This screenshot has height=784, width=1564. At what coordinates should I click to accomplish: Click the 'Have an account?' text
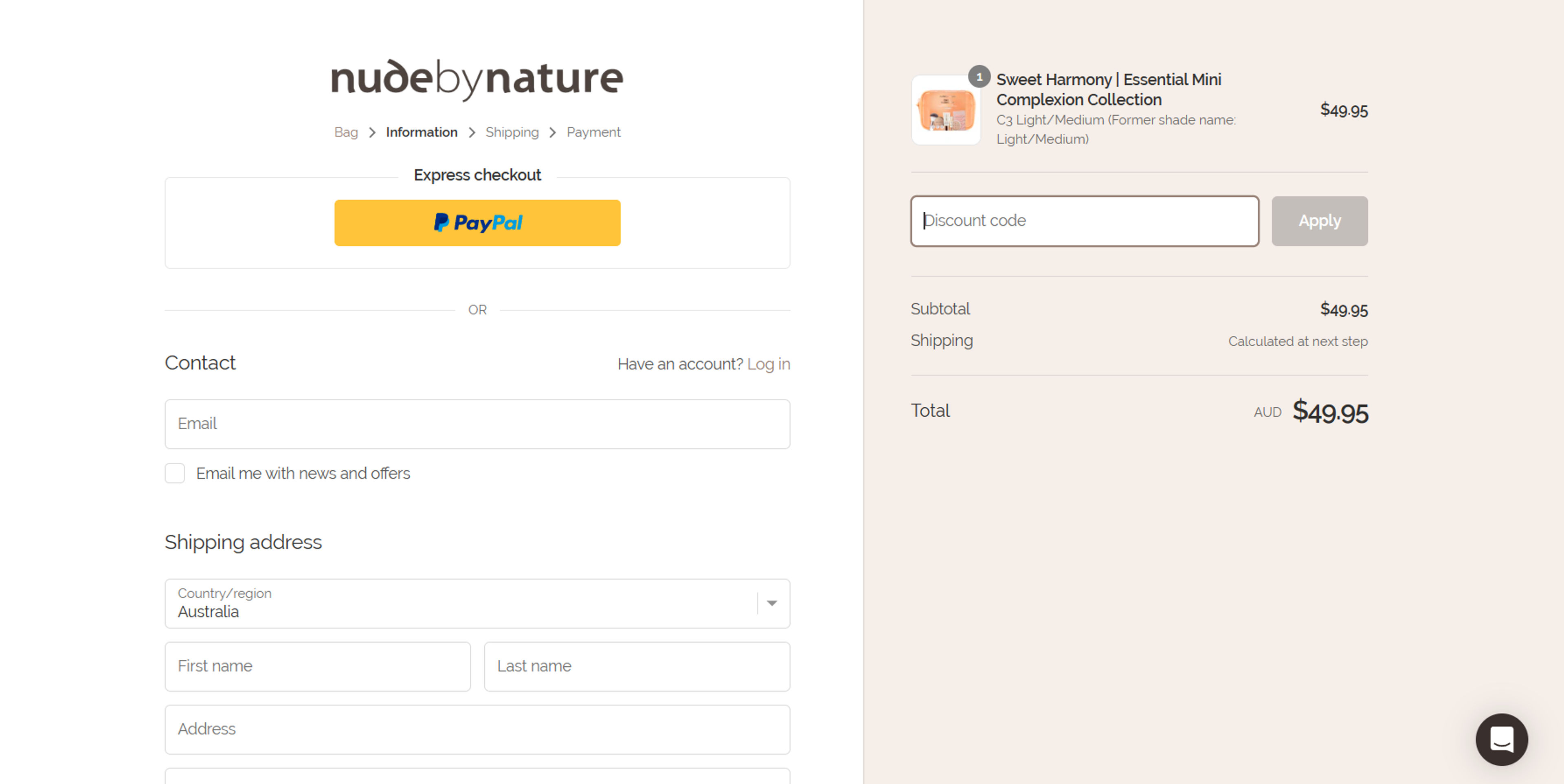pos(680,364)
